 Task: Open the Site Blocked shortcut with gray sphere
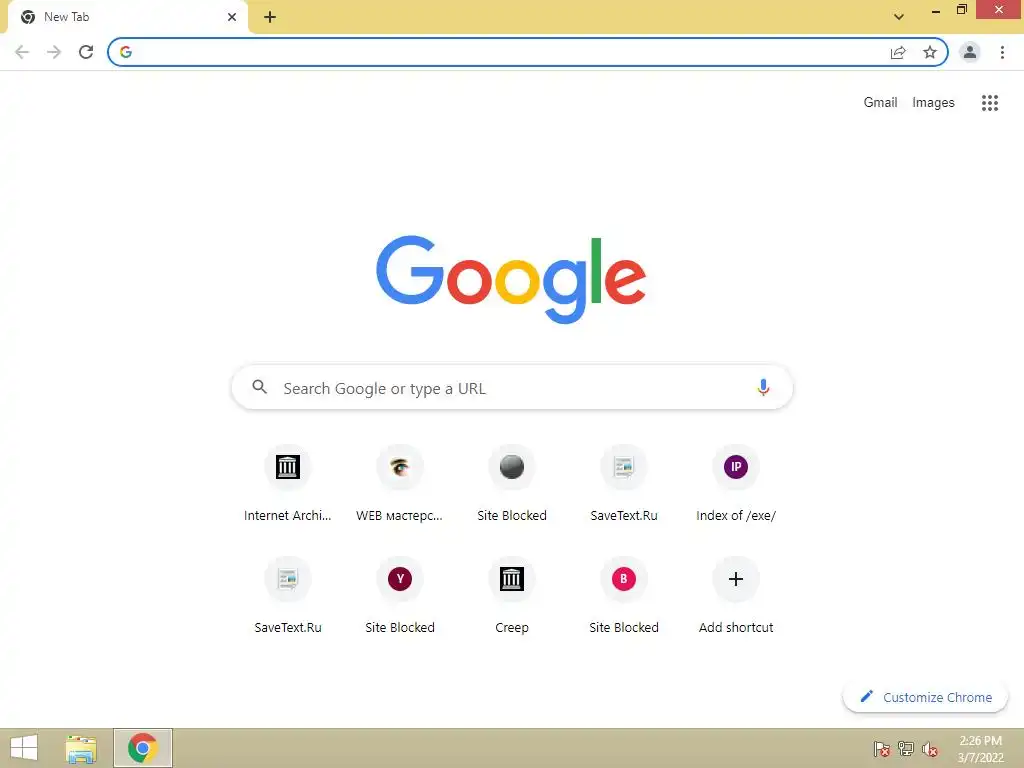click(512, 483)
